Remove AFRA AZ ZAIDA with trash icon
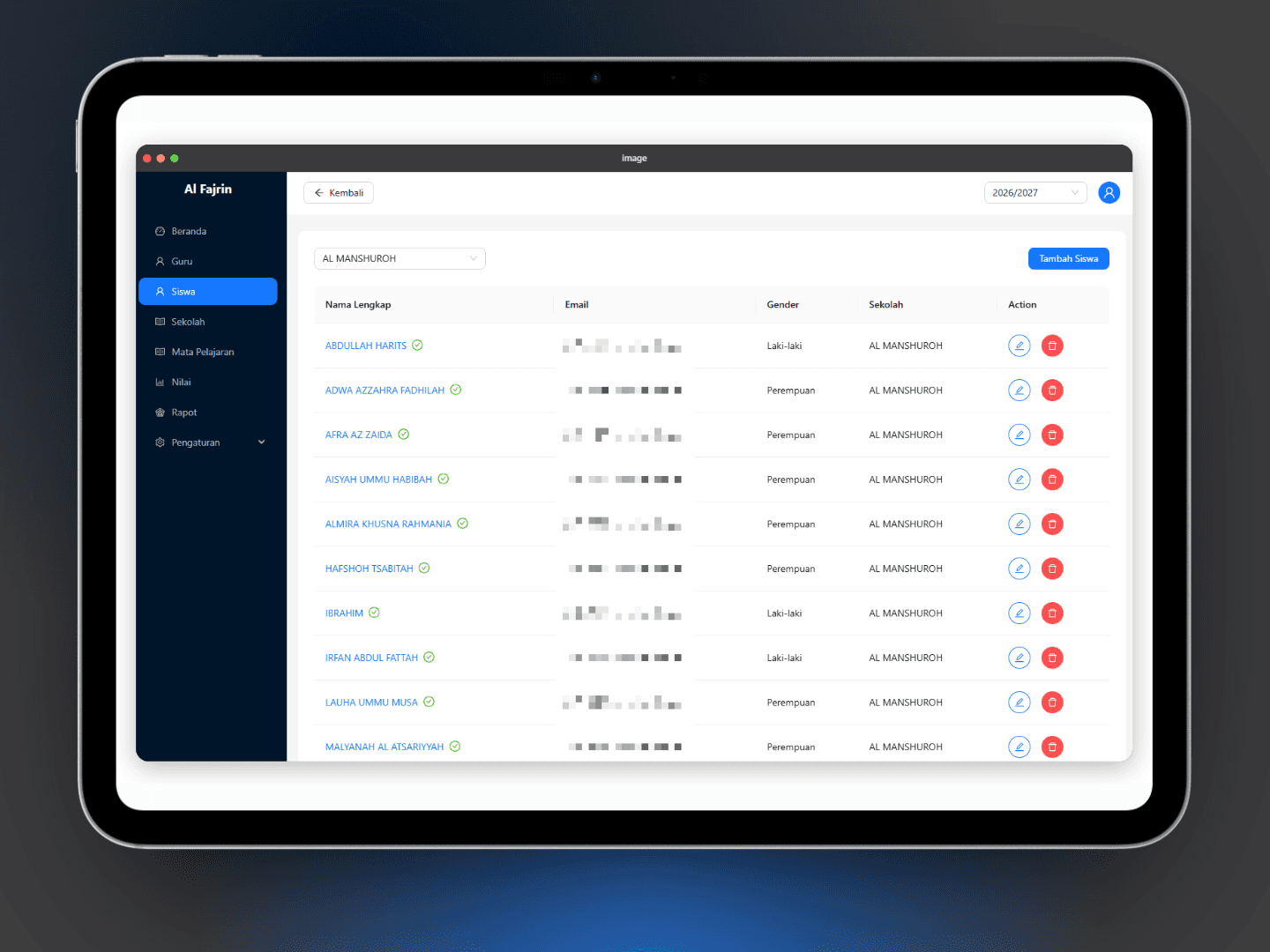Screen dimensions: 1270x952 point(1052,435)
